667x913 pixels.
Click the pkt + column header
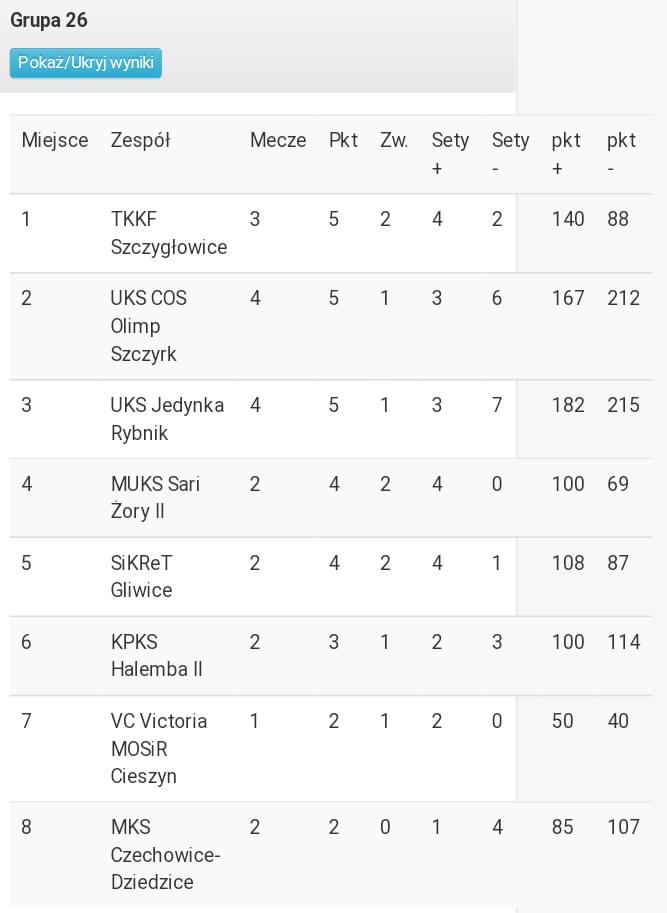(566, 154)
